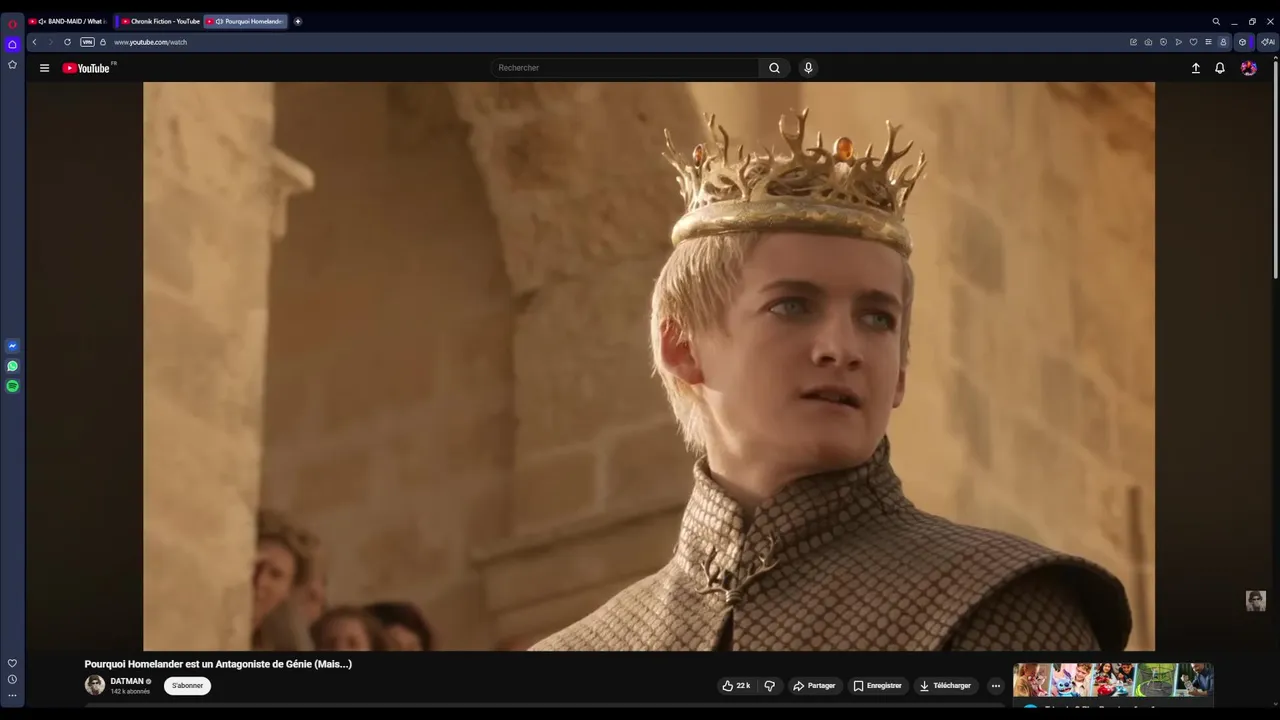Reload the page with the refresh icon

tap(67, 42)
